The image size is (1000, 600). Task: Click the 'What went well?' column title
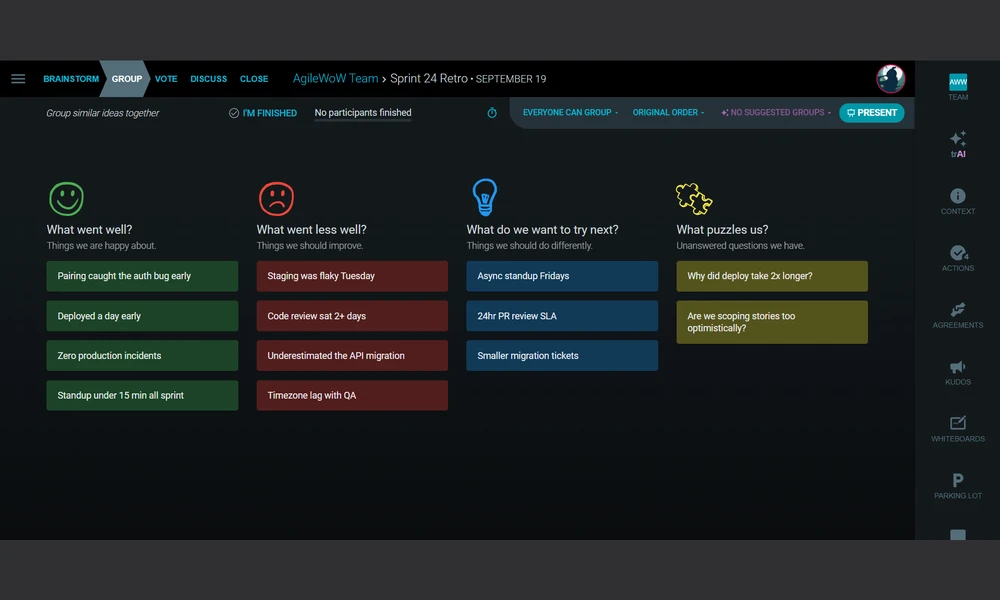(x=89, y=230)
